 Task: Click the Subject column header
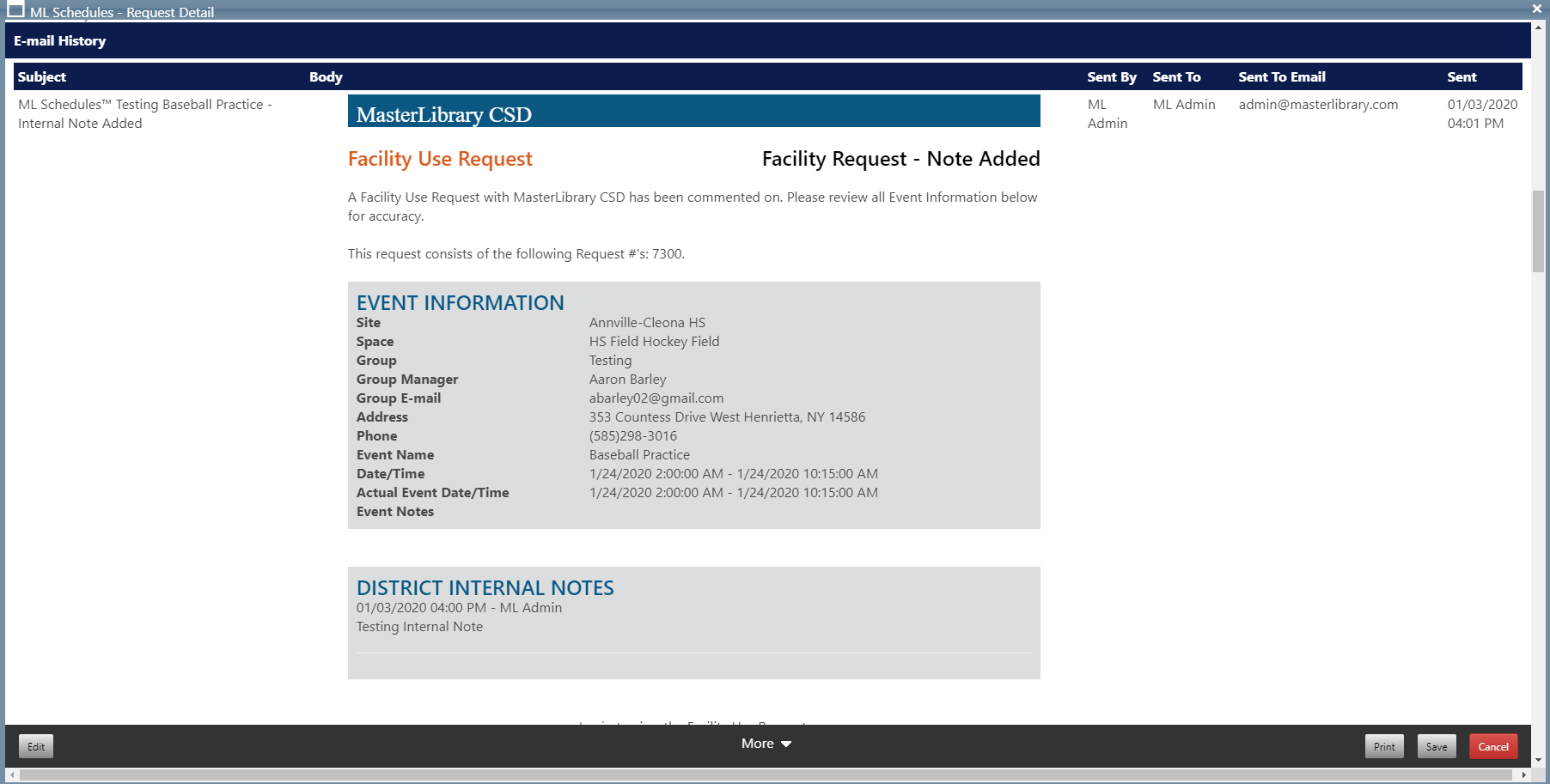[x=42, y=76]
